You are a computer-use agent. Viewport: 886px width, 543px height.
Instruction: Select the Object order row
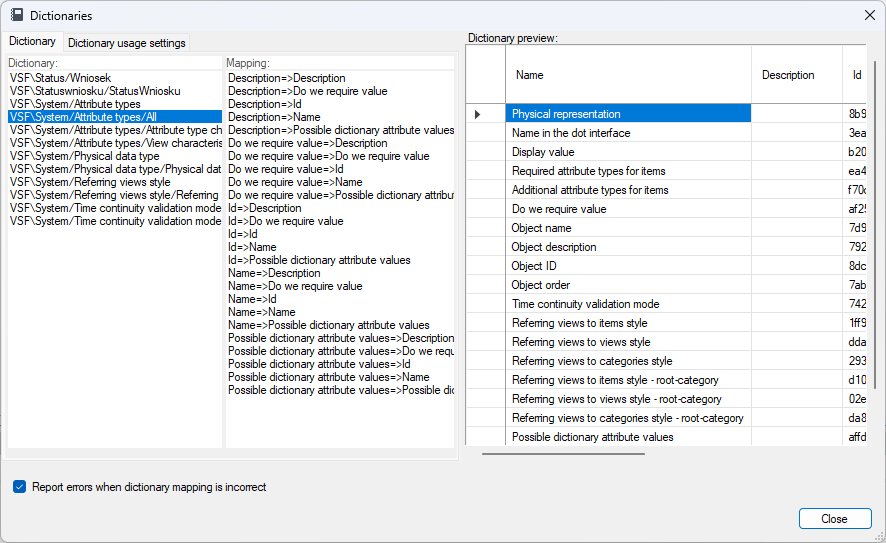(628, 285)
